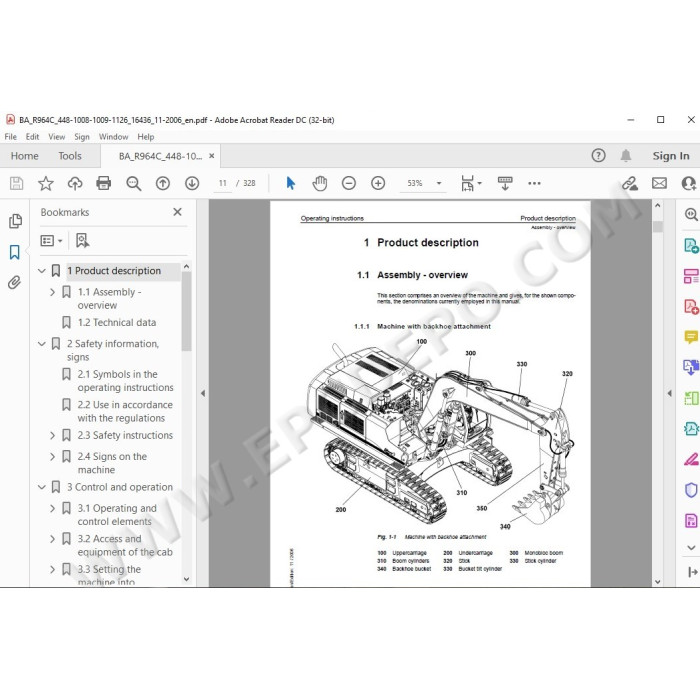This screenshot has height=700, width=700.
Task: Close the BA_R964C document tab
Action: [x=212, y=156]
